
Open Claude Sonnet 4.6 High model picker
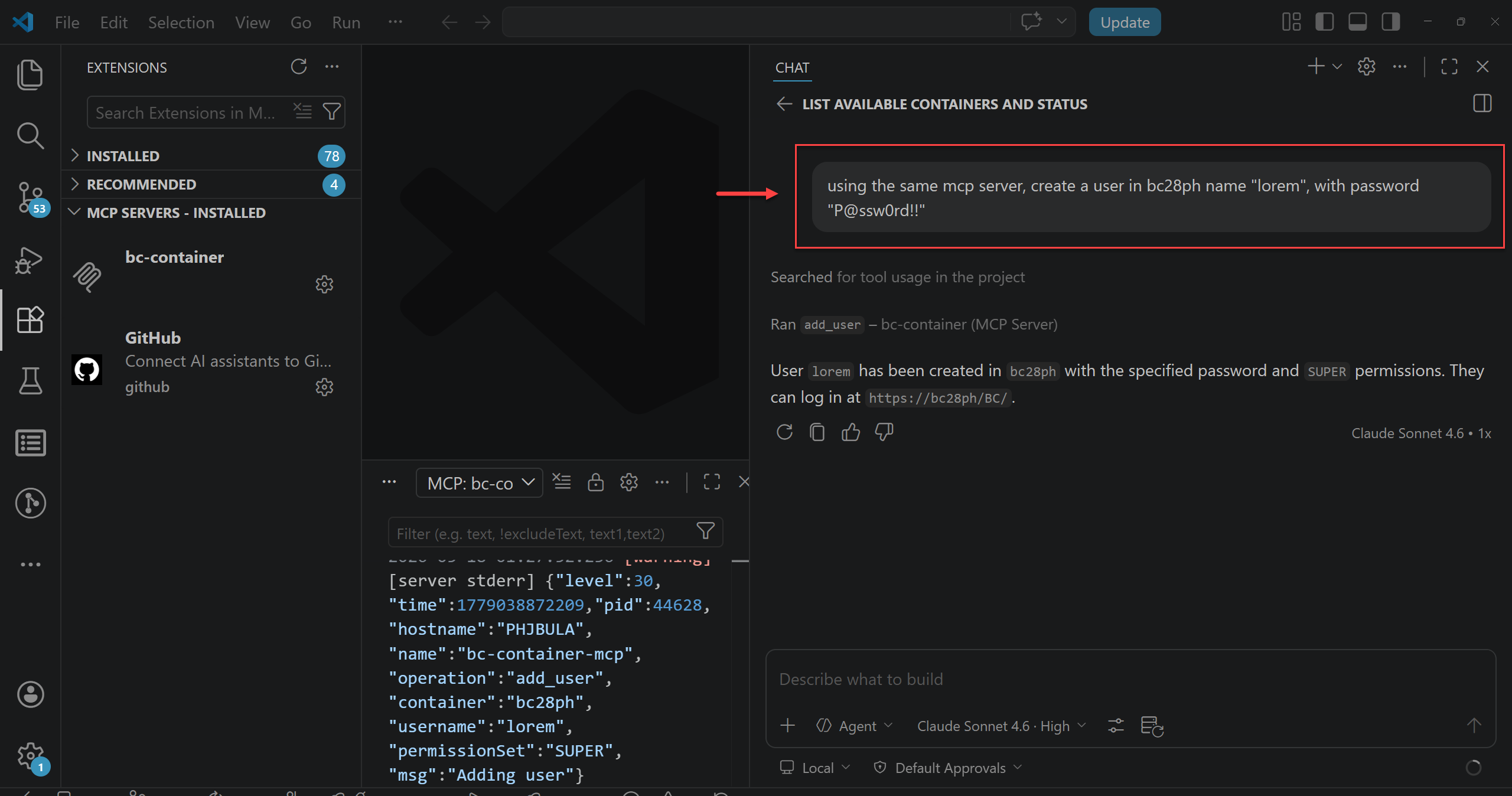tap(1001, 726)
